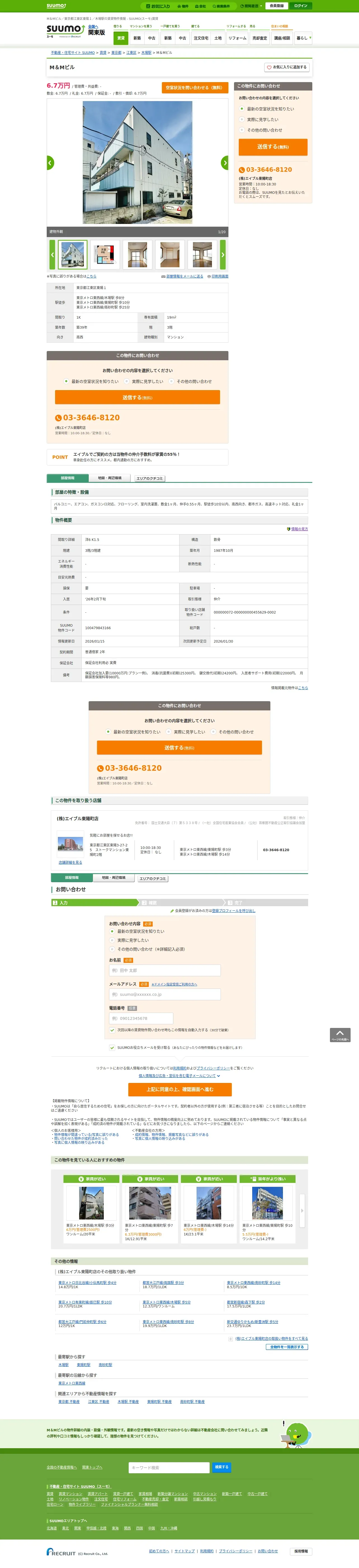This screenshot has height=1568, width=359.
Task: Expand the 暮らし navigation dropdown
Action: 304,38
